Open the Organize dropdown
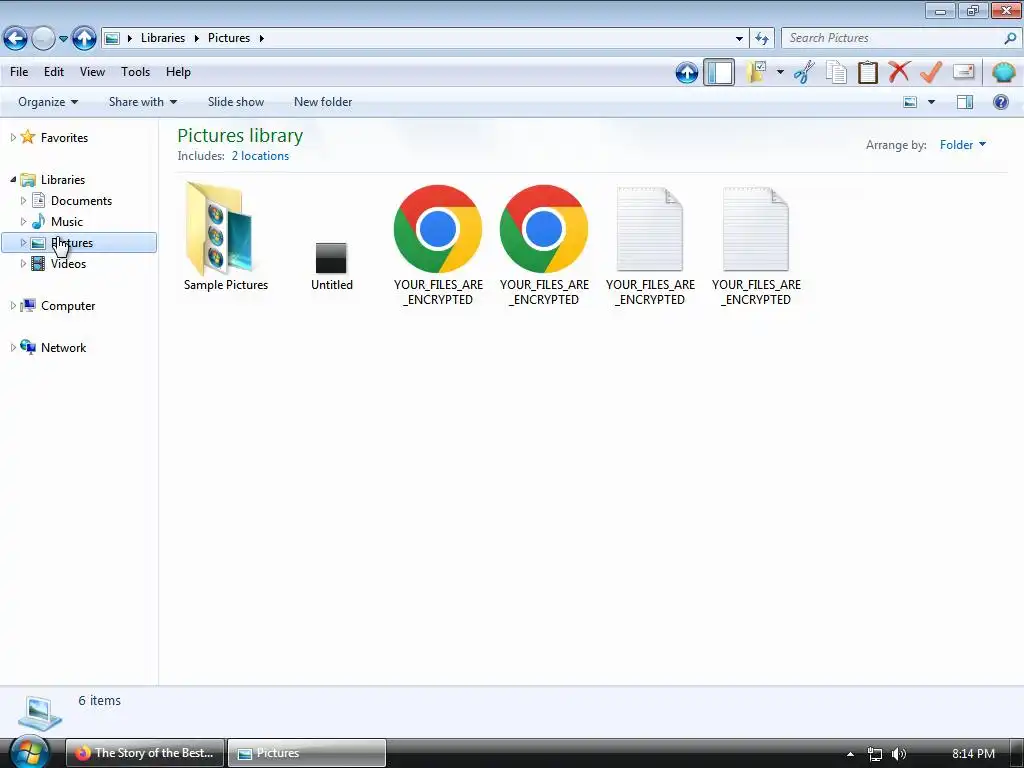Screen dimensions: 1024x768 click(48, 102)
